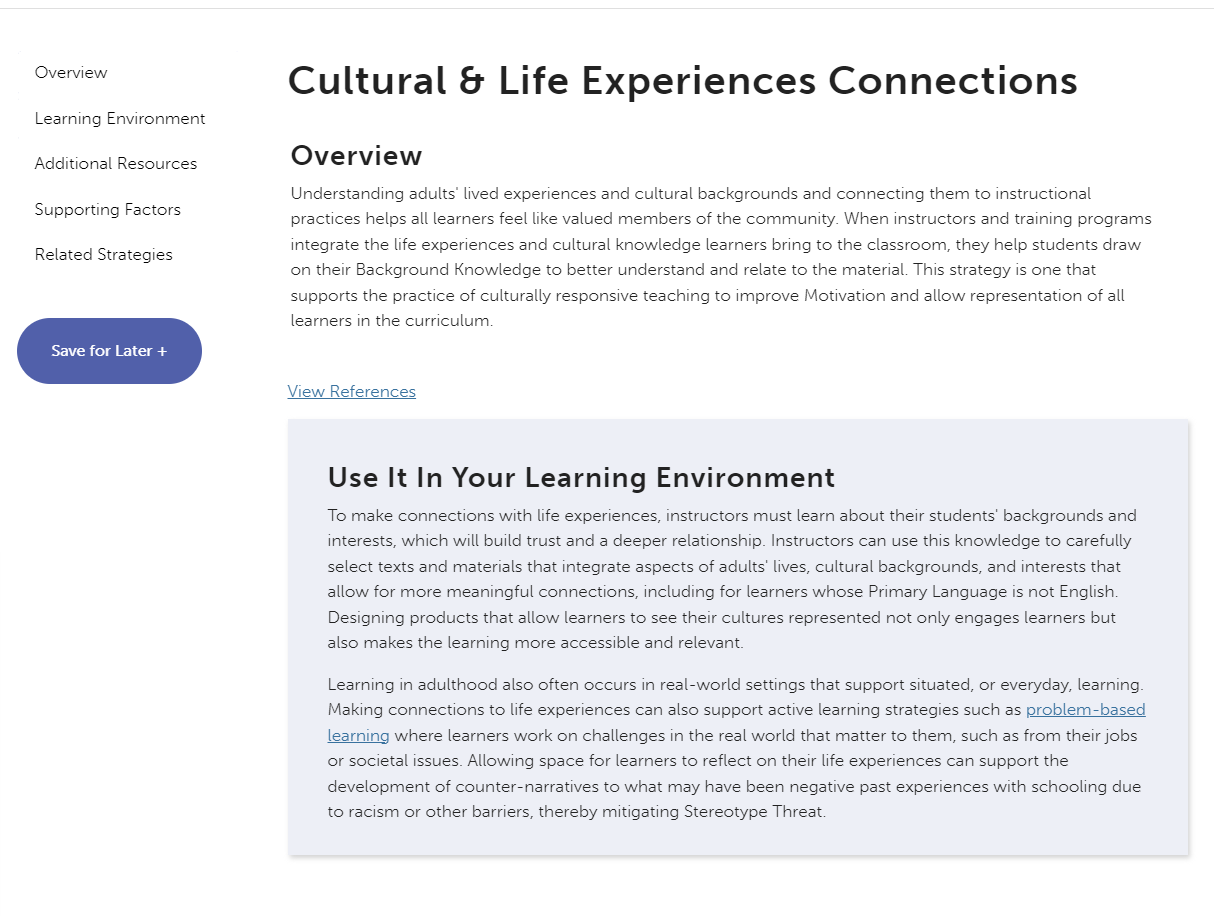1214x916 pixels.
Task: Click the plus sign on Save for Later
Action: click(x=162, y=351)
